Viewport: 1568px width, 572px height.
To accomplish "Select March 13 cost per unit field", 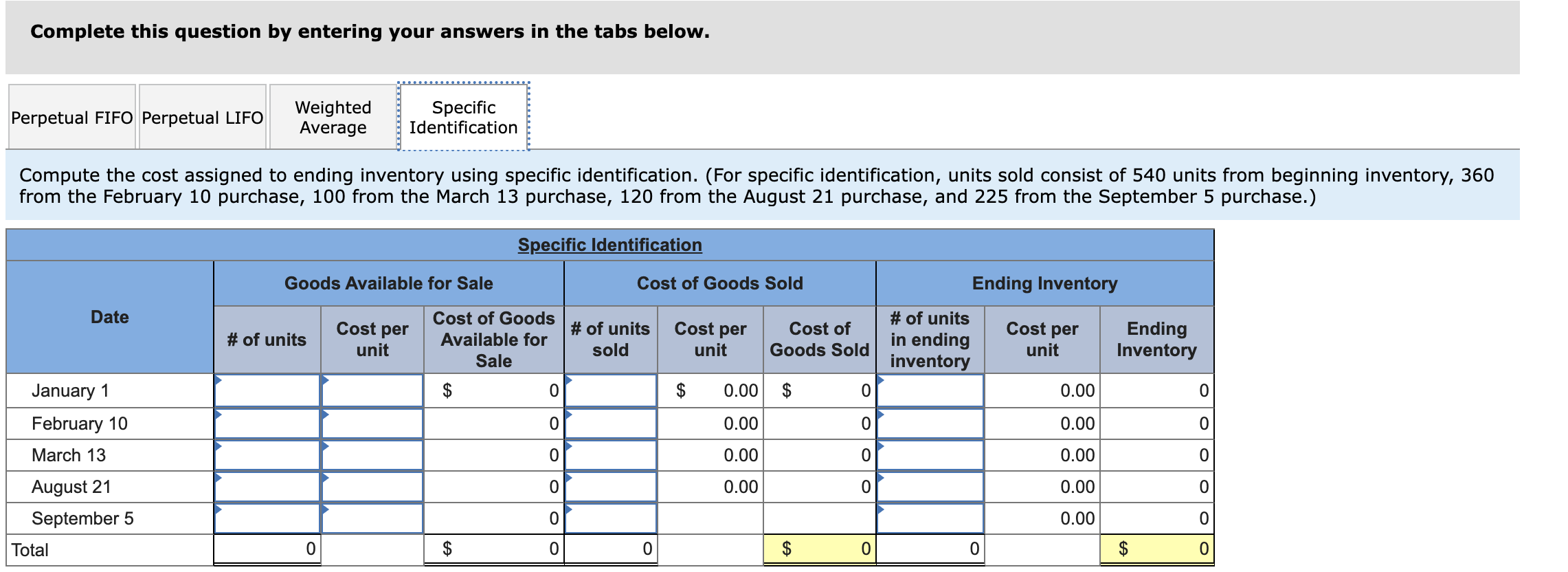I will click(x=372, y=455).
